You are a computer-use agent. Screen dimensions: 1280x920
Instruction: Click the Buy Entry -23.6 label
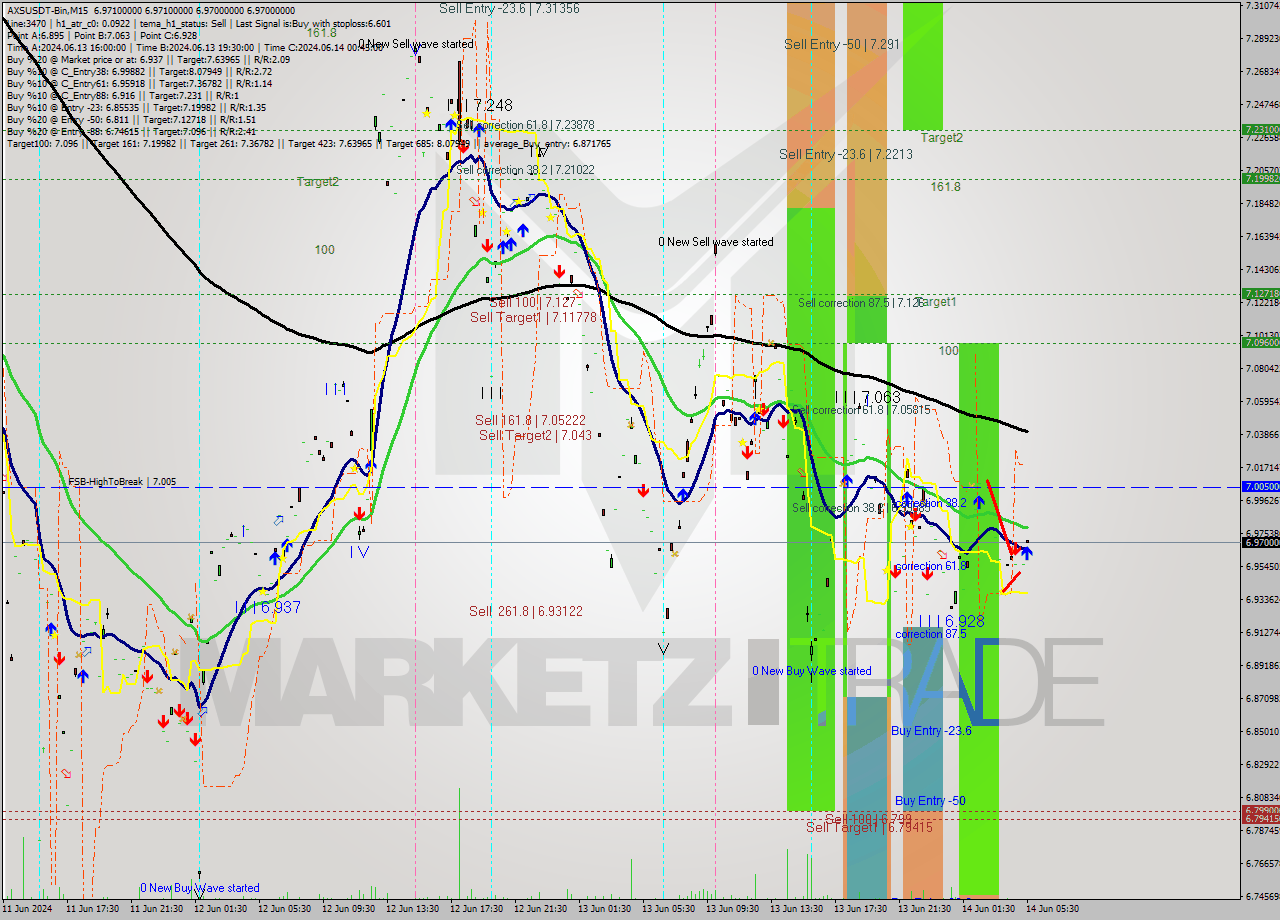[931, 731]
